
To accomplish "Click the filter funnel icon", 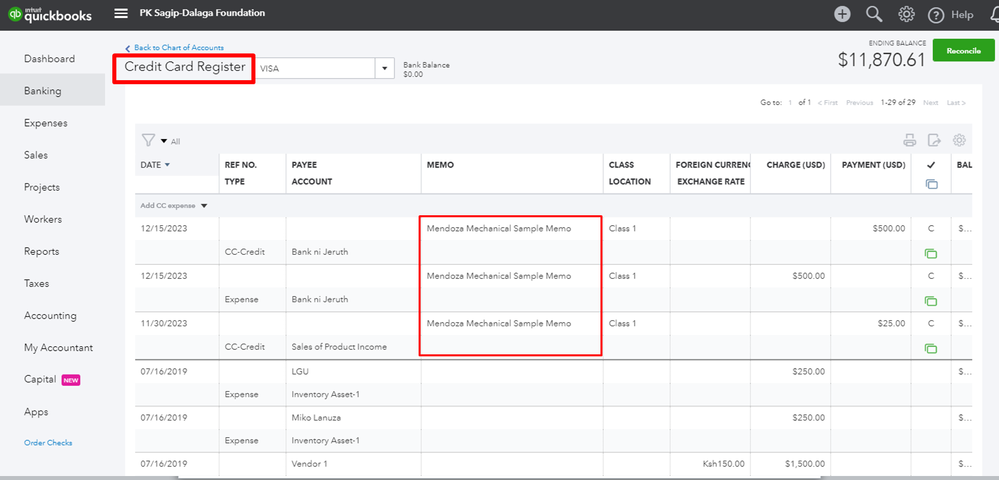I will 148,141.
